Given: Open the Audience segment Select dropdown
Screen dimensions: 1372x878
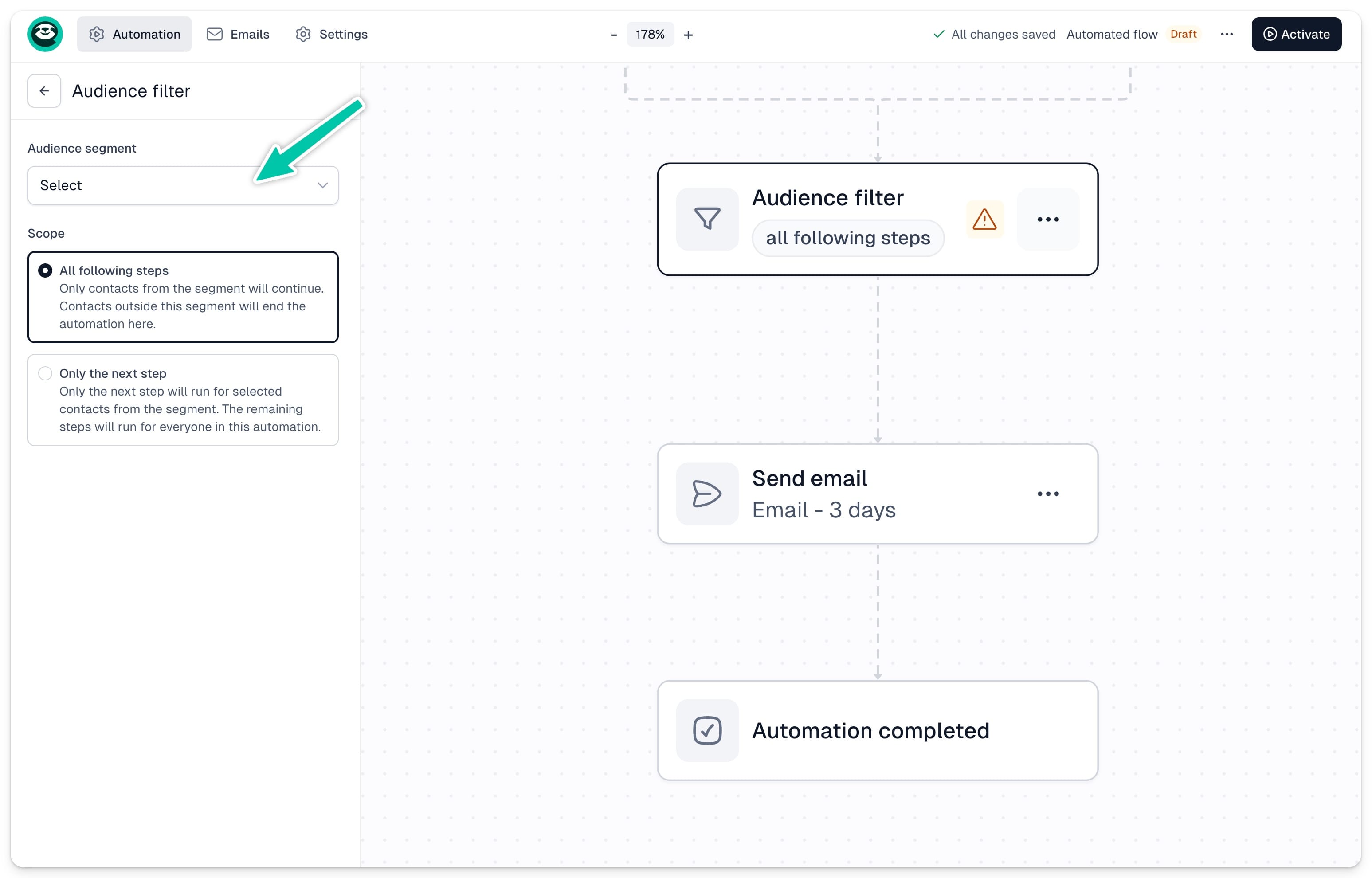Looking at the screenshot, I should (183, 185).
